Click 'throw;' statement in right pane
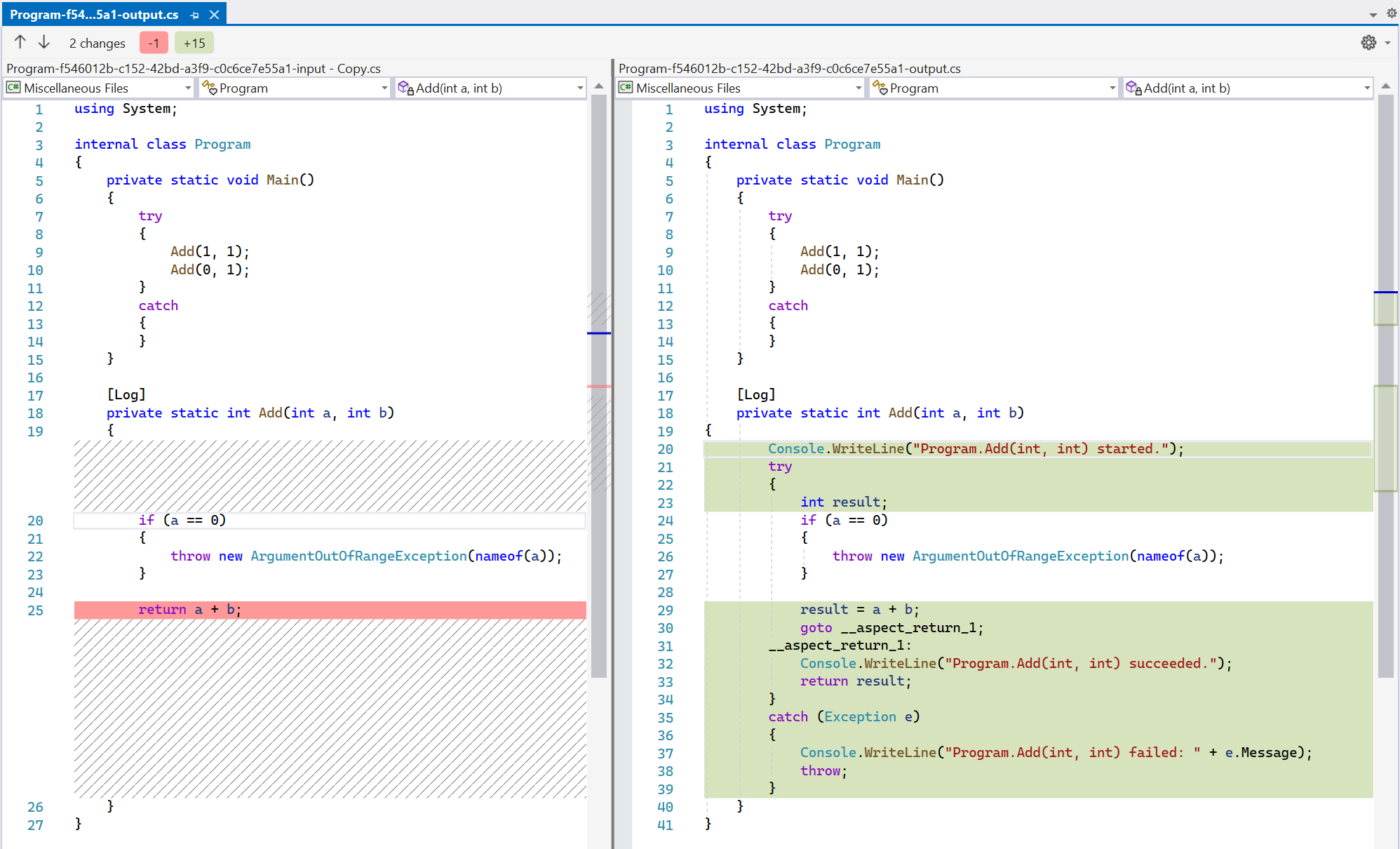 pyautogui.click(x=823, y=771)
